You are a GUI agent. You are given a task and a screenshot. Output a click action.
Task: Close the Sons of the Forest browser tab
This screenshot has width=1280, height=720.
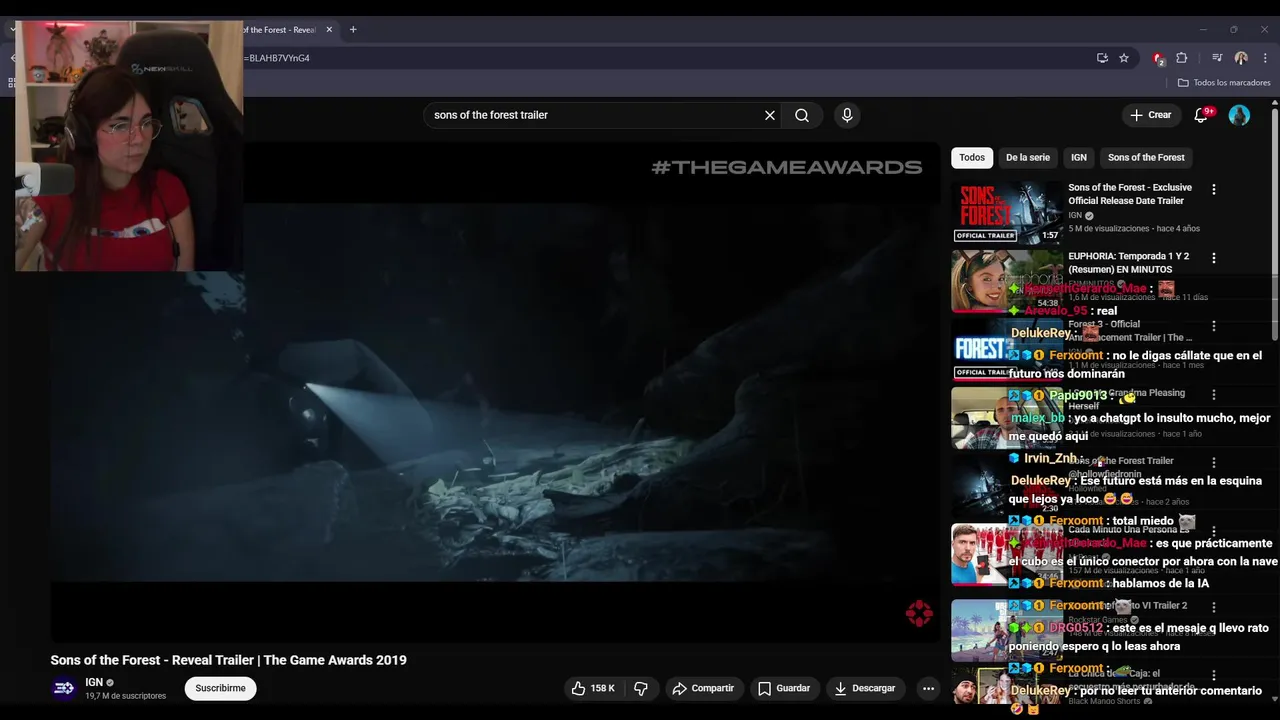click(x=329, y=30)
